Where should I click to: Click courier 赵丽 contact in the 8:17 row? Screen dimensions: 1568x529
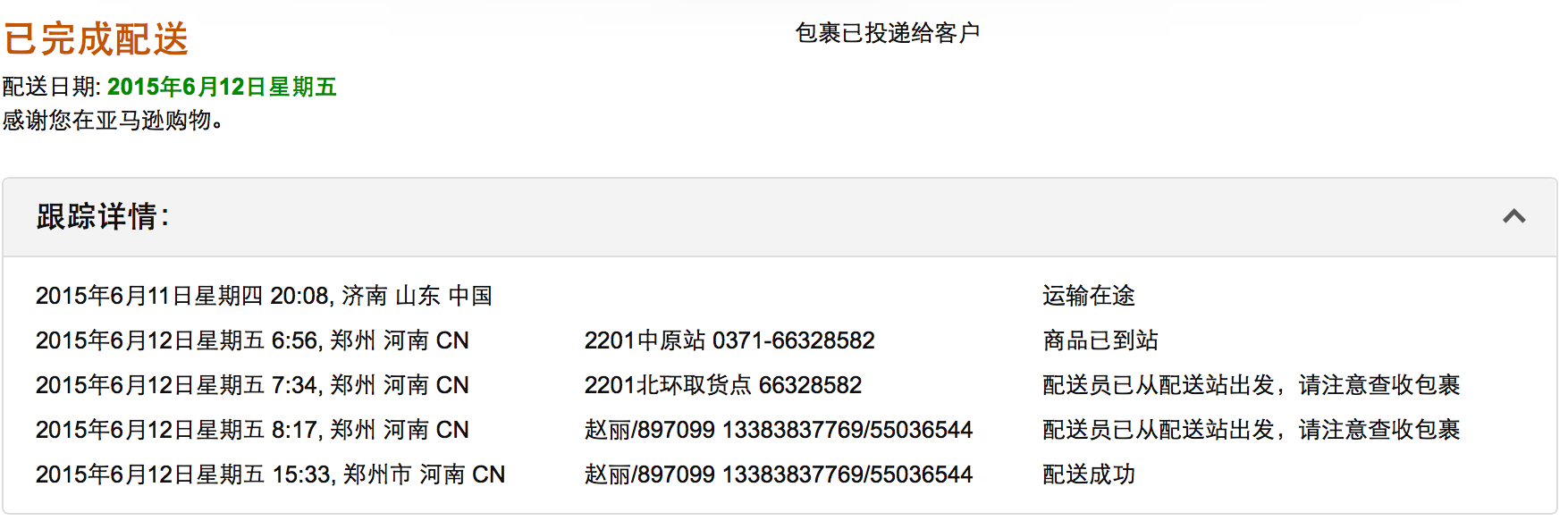pos(779,430)
